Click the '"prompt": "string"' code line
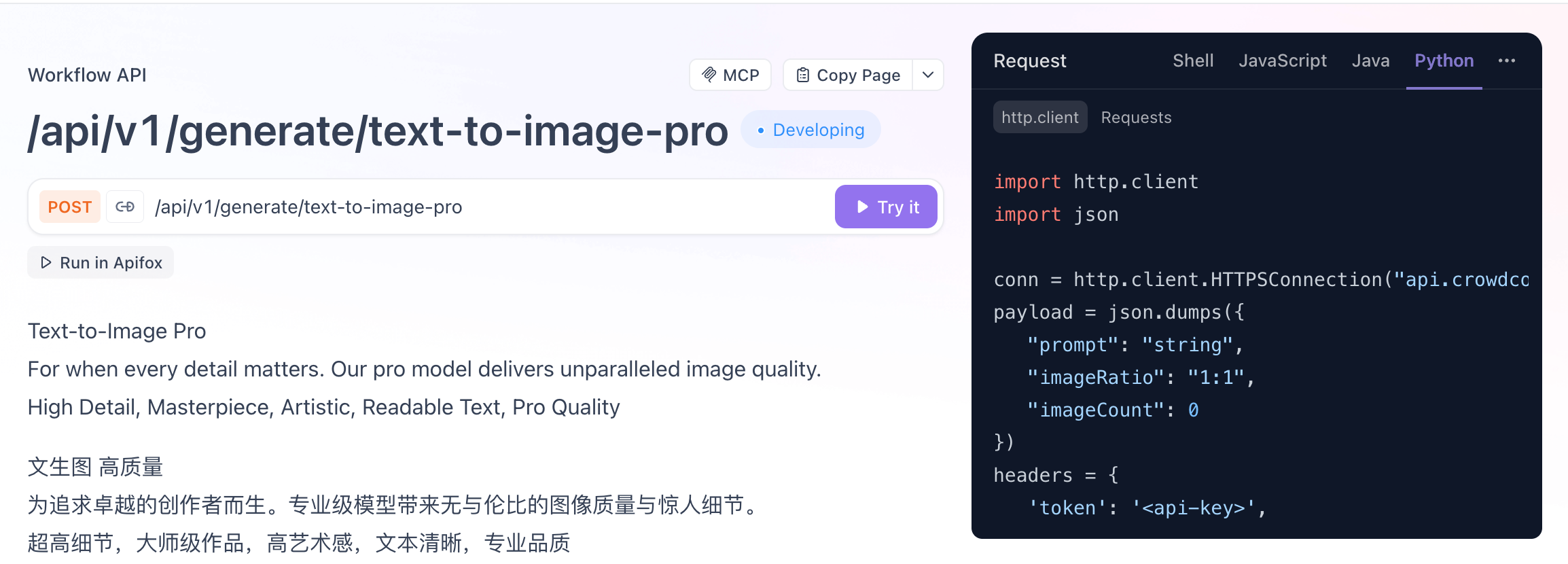1568x564 pixels. click(1135, 345)
